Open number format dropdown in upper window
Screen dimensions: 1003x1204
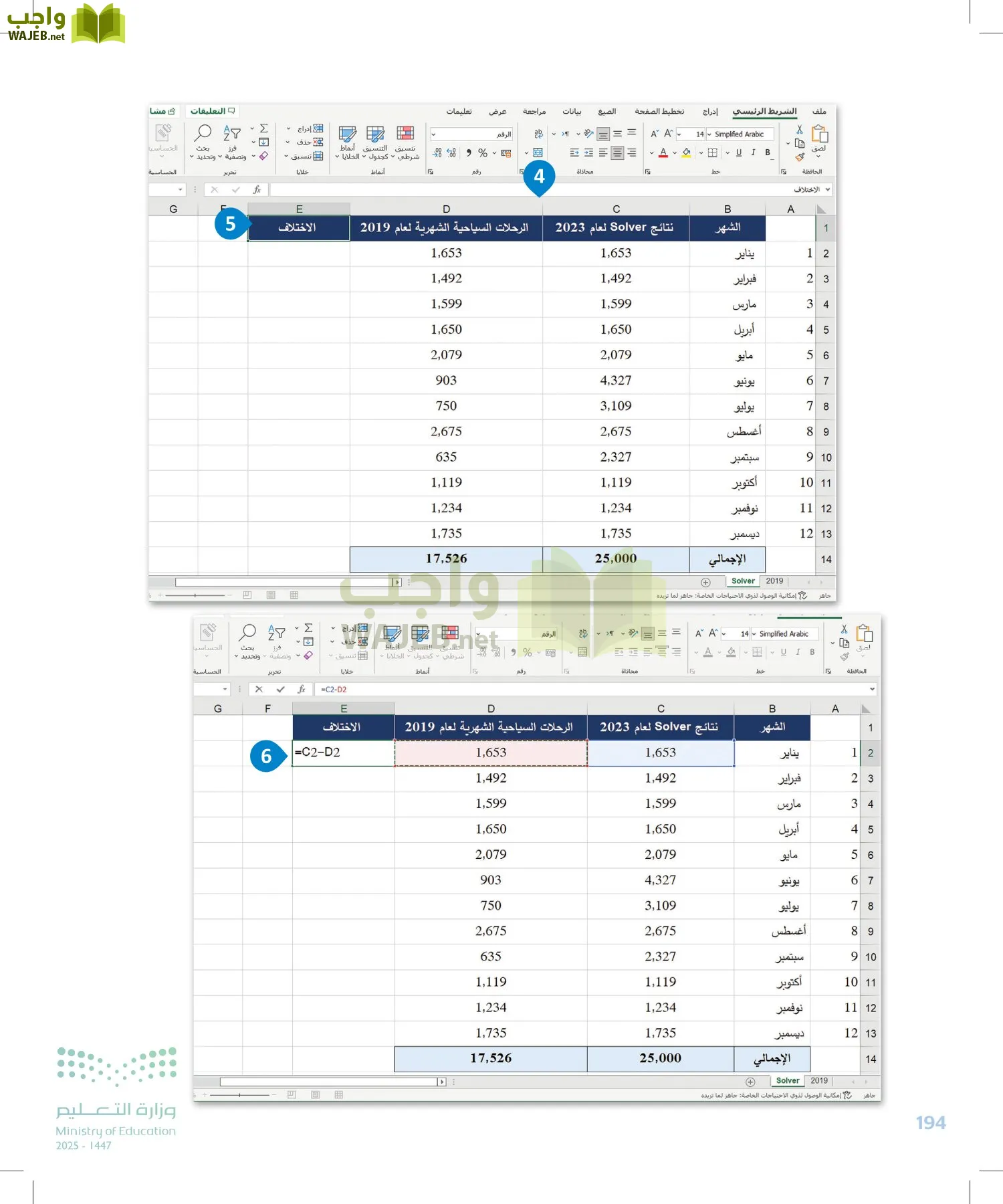(x=433, y=134)
